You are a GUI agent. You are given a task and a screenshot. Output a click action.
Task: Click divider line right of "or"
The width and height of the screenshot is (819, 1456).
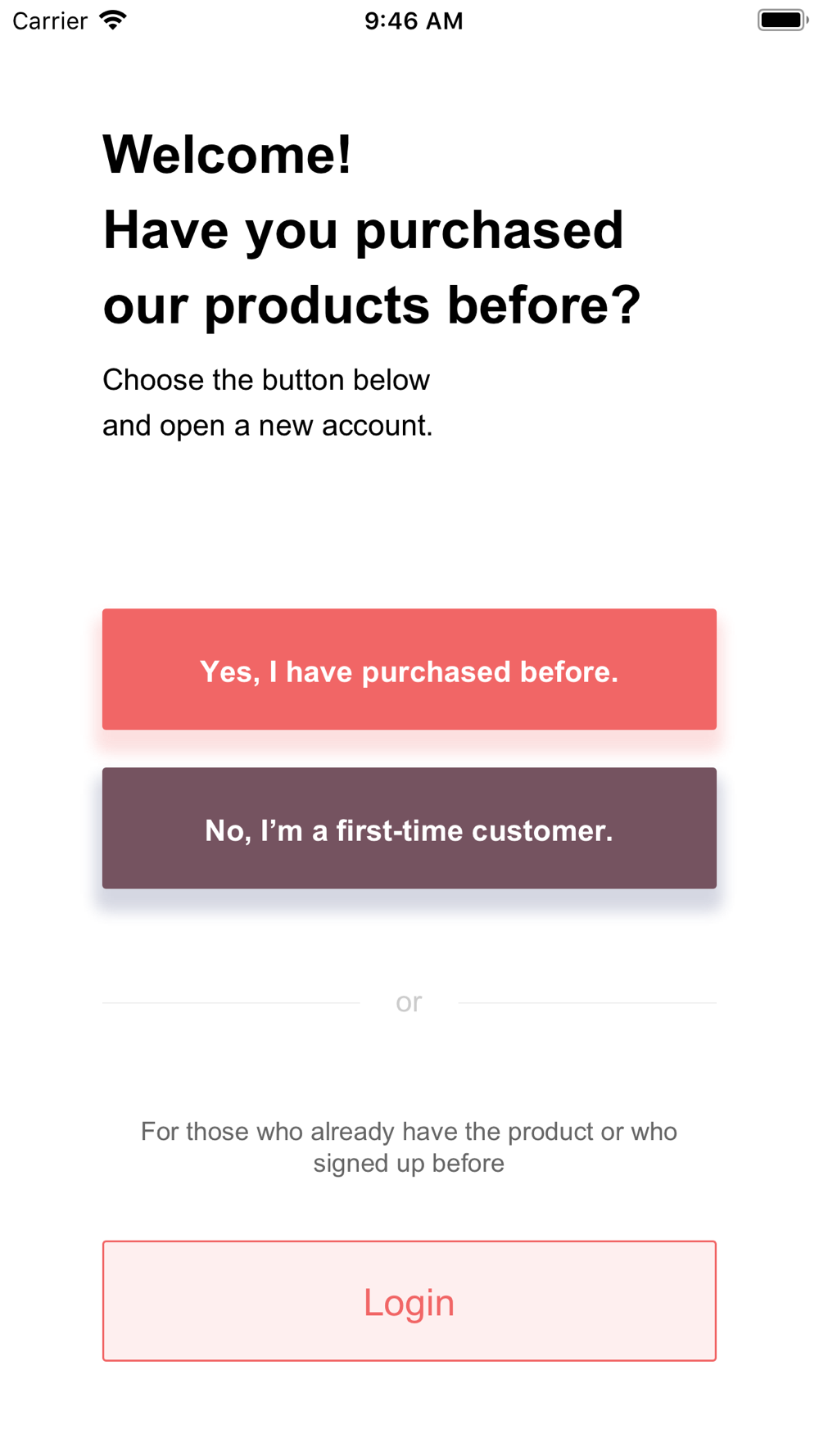click(587, 1002)
